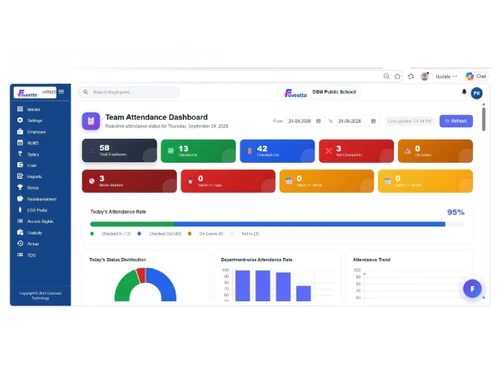Open the notifications bell
500x375 pixels.
pyautogui.click(x=464, y=92)
